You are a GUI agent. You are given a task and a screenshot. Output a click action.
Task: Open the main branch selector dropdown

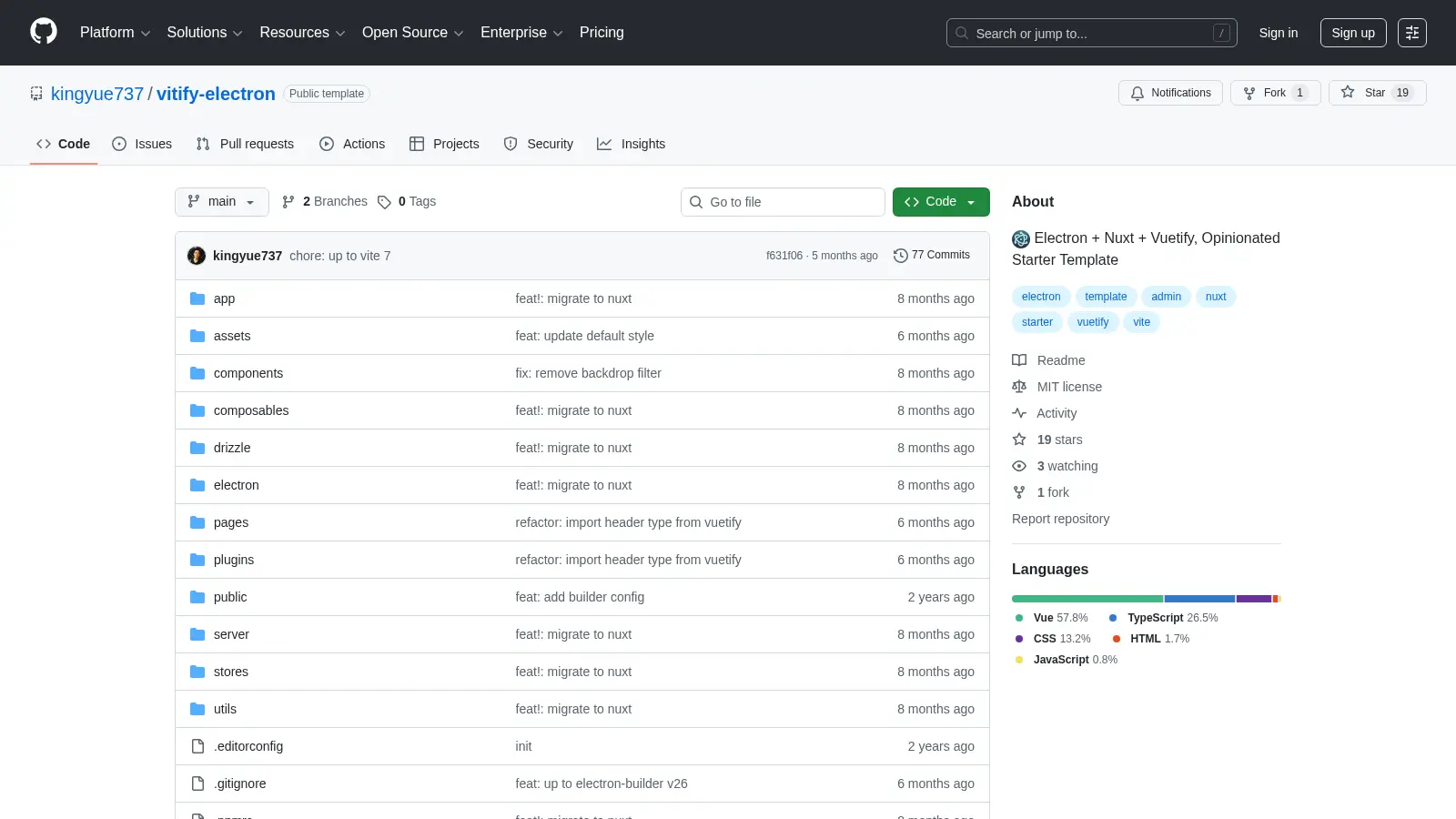pyautogui.click(x=222, y=202)
